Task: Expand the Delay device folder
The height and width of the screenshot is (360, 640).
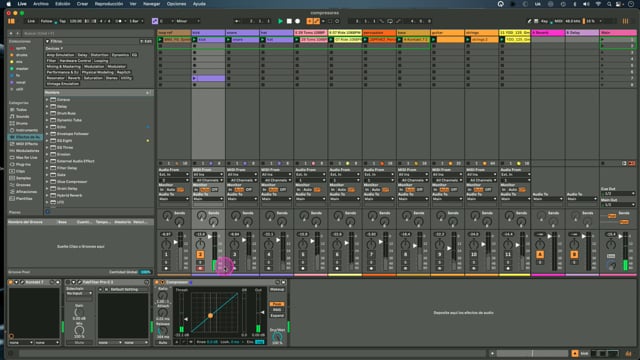Action: pyautogui.click(x=47, y=107)
